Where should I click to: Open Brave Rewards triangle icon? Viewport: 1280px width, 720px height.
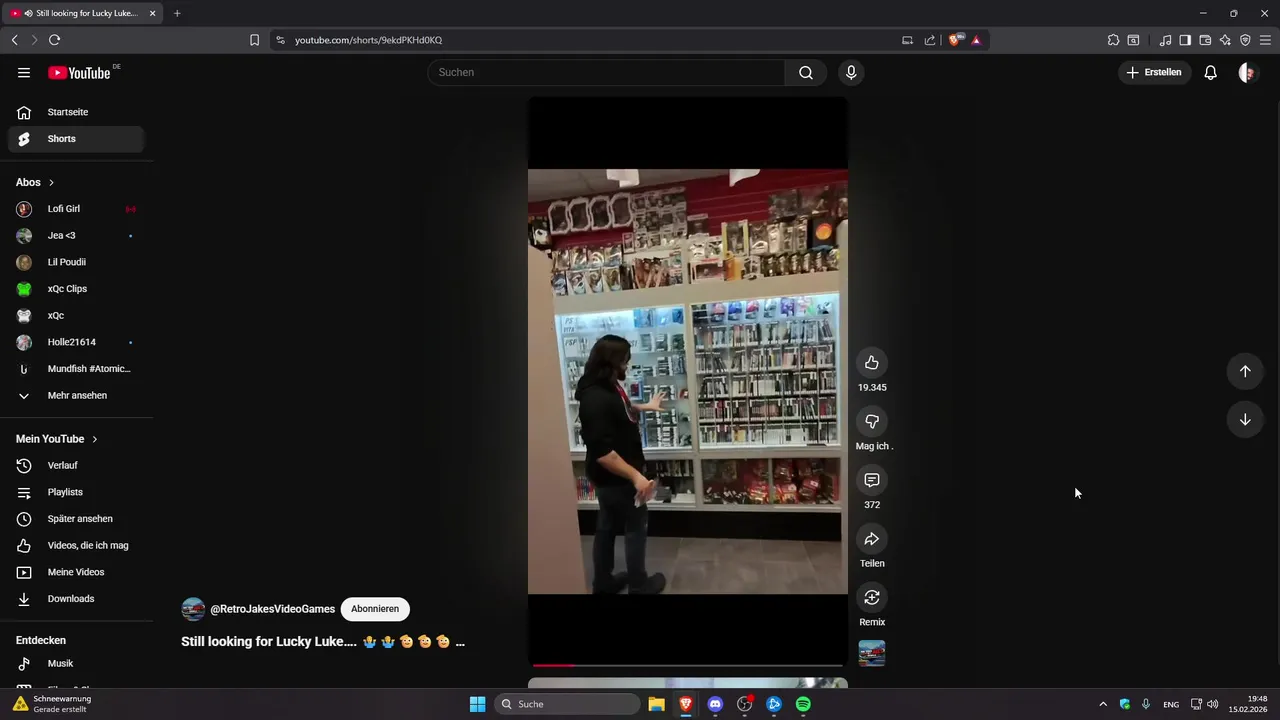(x=976, y=40)
